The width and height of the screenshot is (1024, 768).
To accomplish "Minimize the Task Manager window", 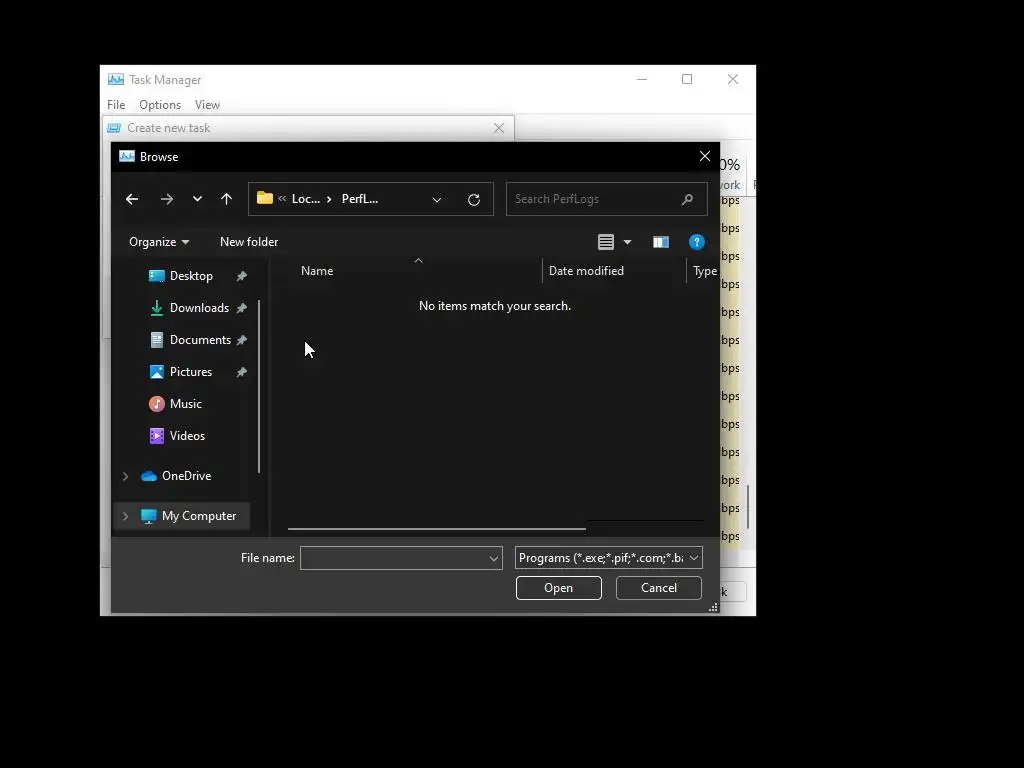I will point(642,79).
